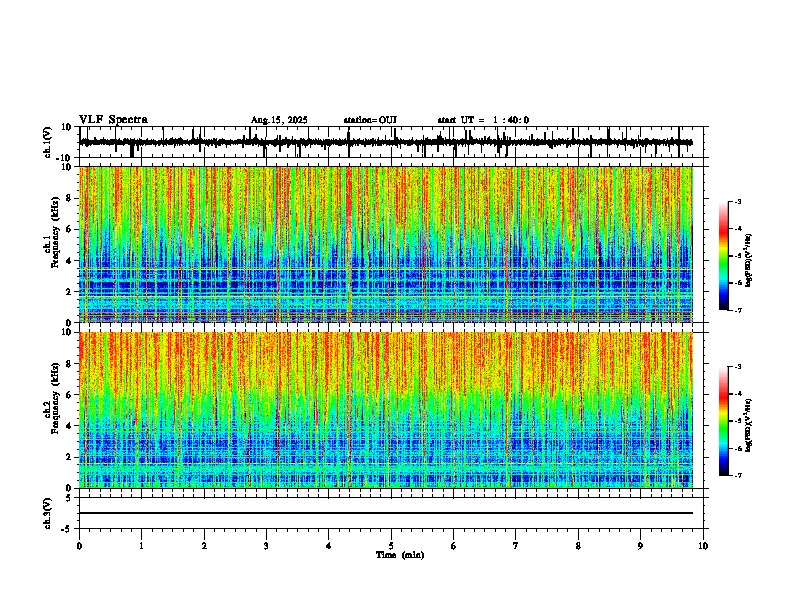
Task: Select the "Aug.15, 2025" date label
Action: pyautogui.click(x=279, y=120)
